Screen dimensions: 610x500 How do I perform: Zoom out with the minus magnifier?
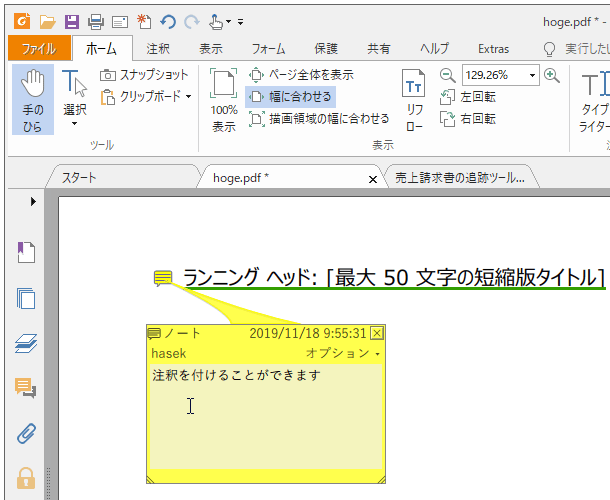pos(447,75)
